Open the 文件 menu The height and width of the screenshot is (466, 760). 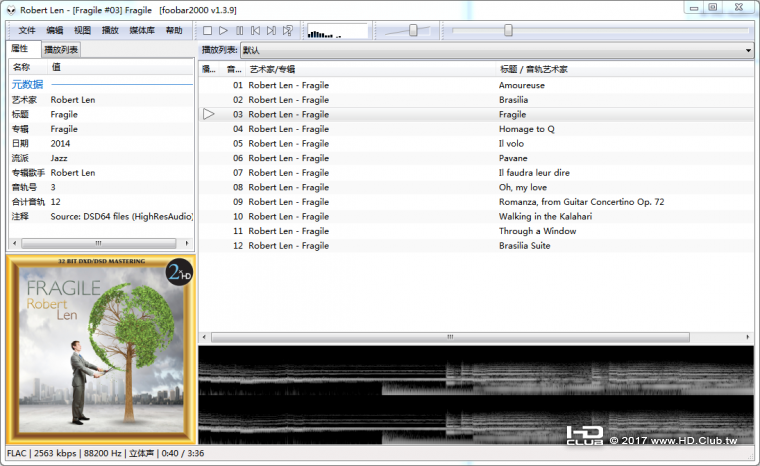[27, 31]
